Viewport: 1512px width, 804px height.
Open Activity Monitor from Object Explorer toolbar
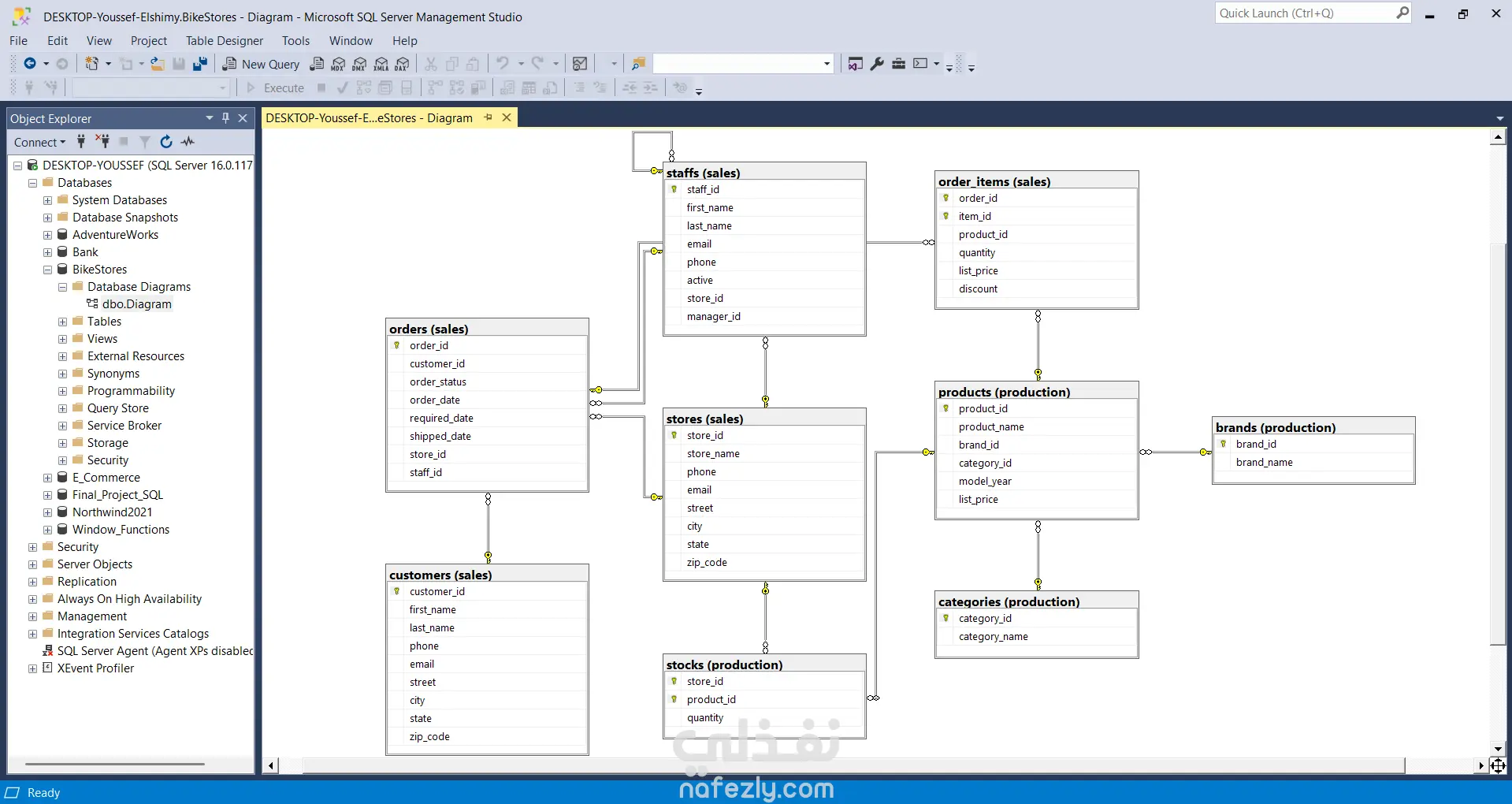tap(188, 142)
